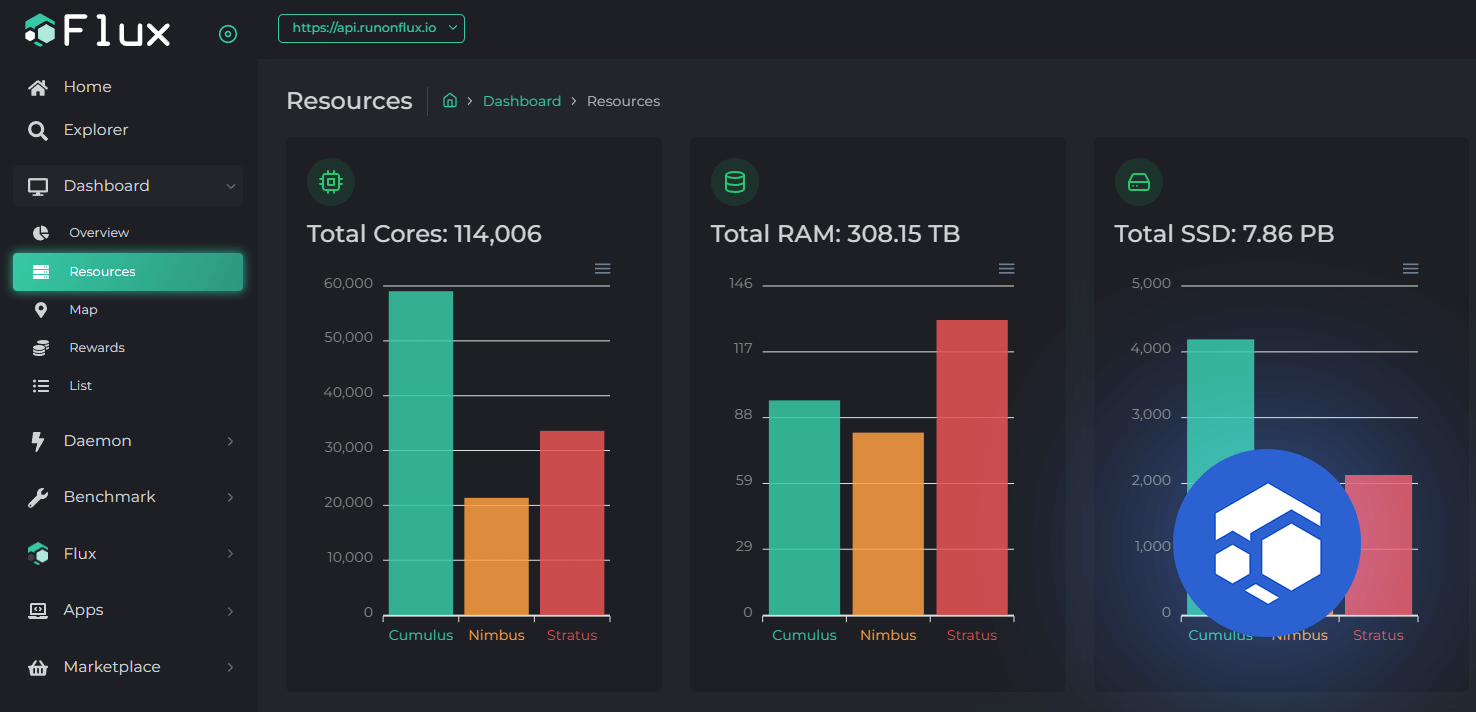The image size is (1476, 712).
Task: Expand the Benchmark menu chevron
Action: (x=231, y=497)
